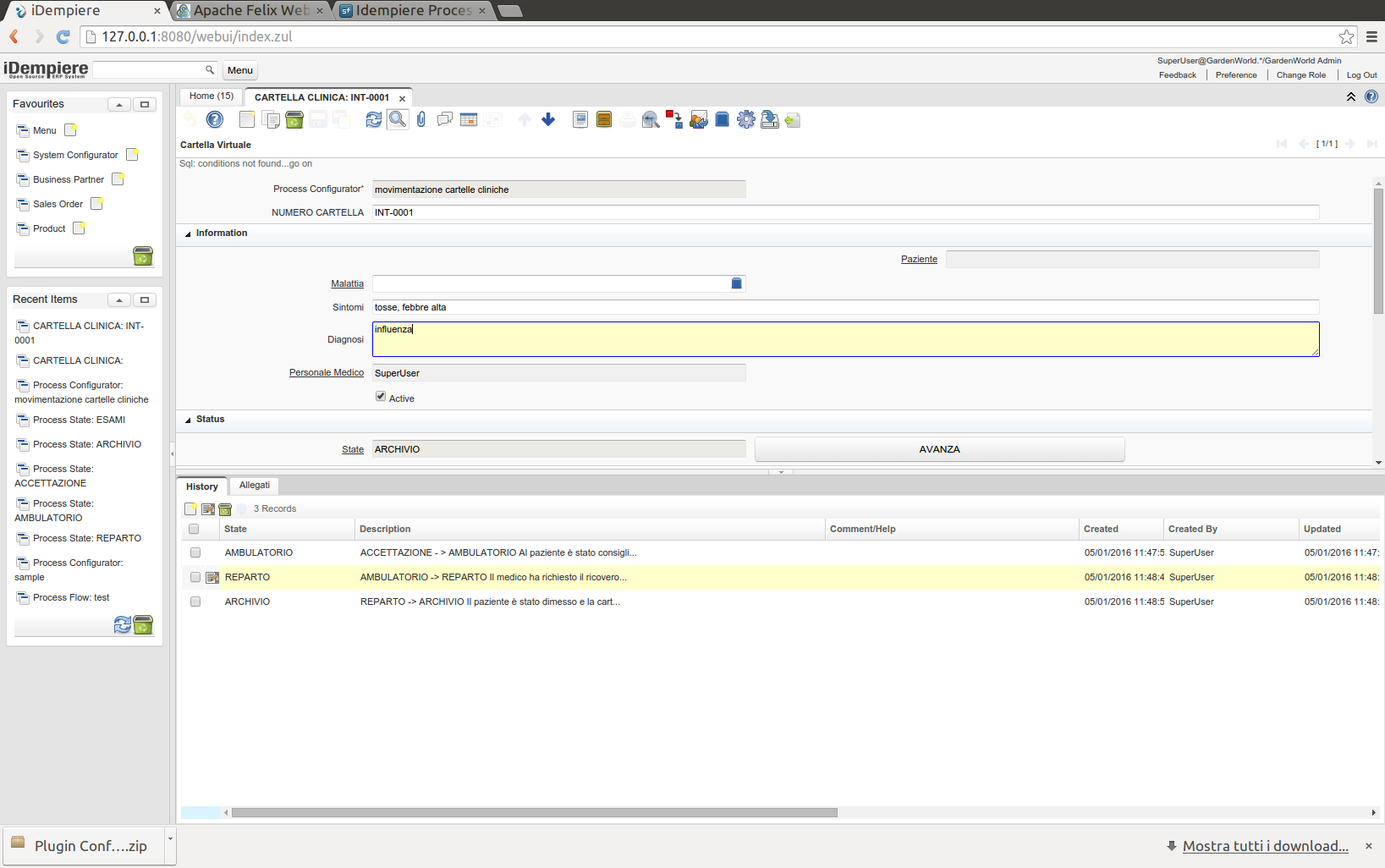
Task: Bookmark the page with the star icon
Action: (1347, 36)
